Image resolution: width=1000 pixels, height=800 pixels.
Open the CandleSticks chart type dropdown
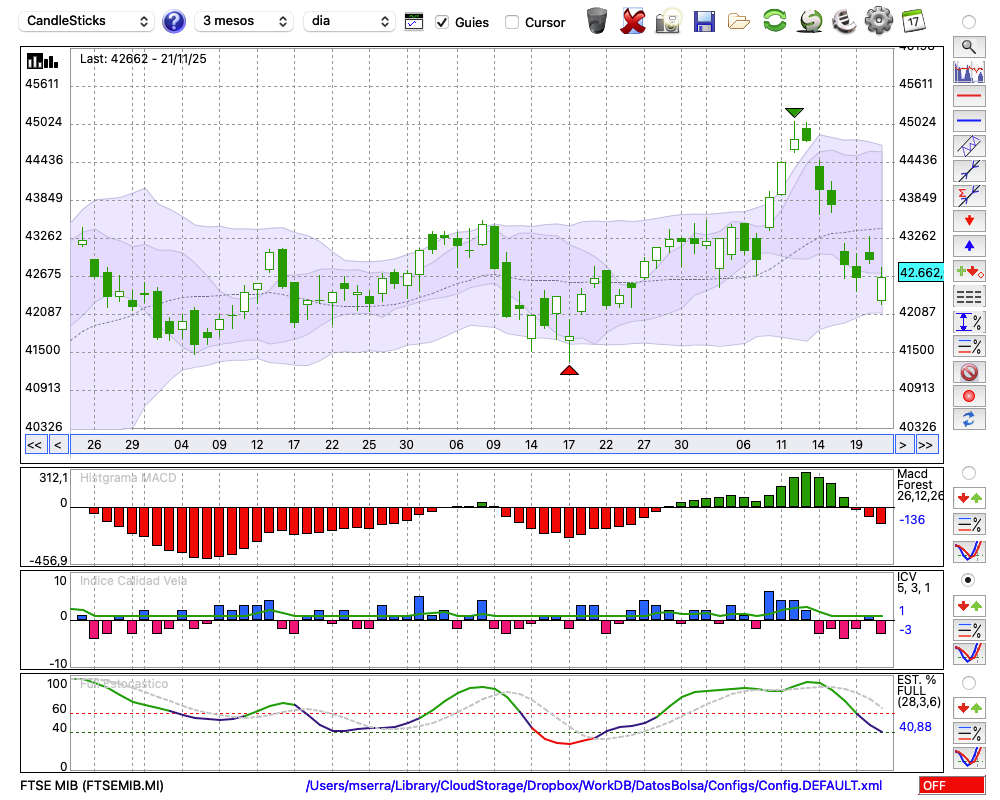(x=88, y=21)
